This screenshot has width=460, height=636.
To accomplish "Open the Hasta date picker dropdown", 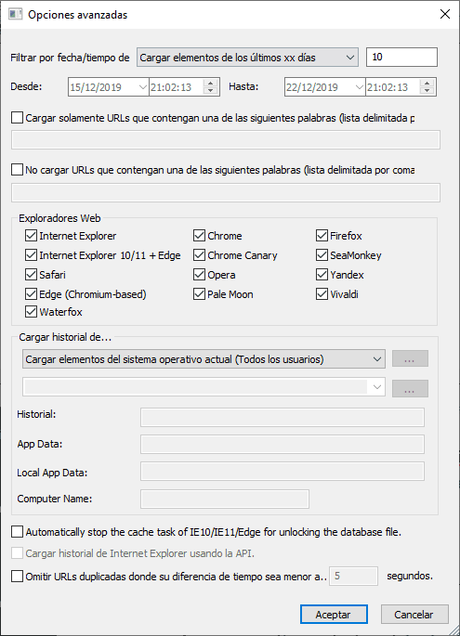I will point(359,87).
